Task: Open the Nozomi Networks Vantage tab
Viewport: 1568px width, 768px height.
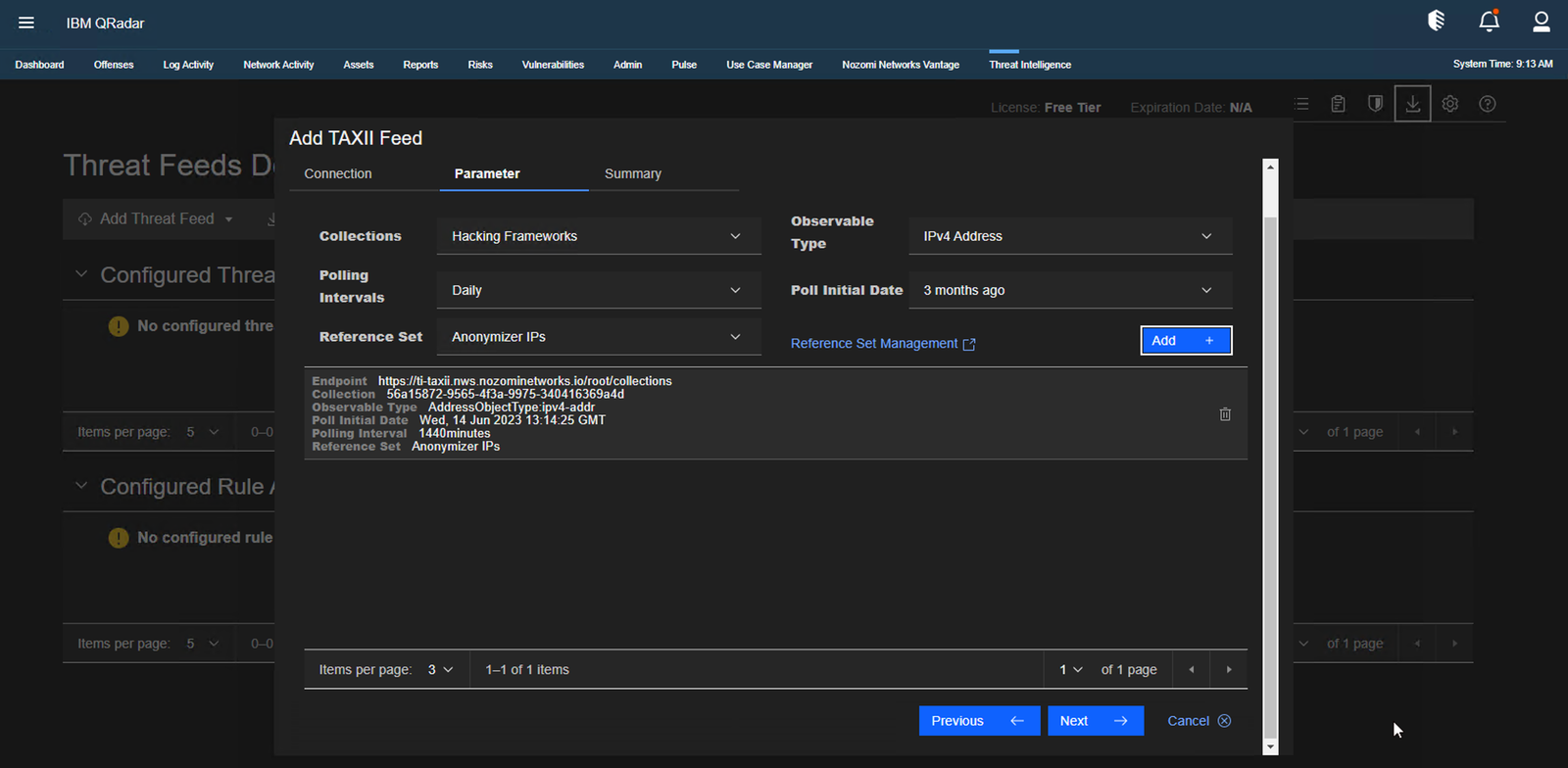Action: tap(901, 65)
